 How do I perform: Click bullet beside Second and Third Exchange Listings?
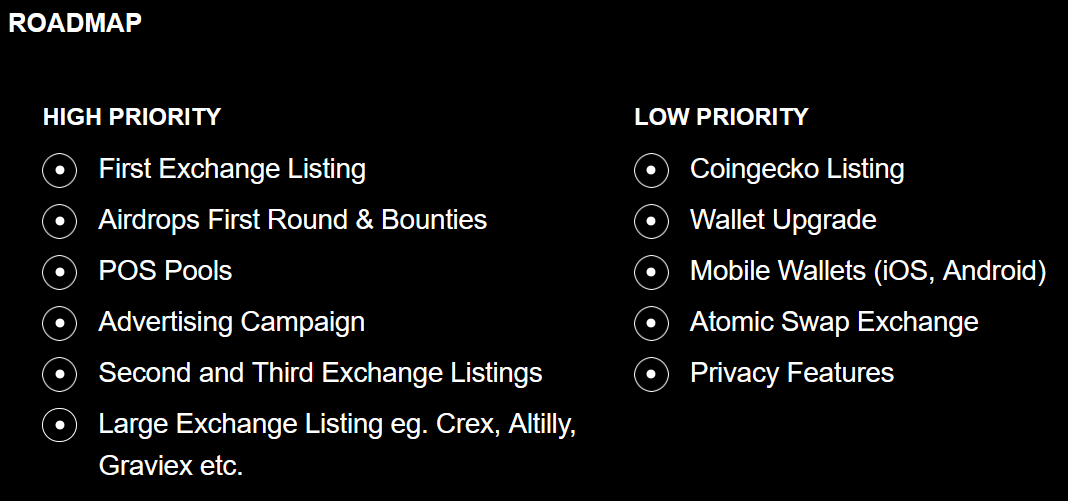click(59, 374)
